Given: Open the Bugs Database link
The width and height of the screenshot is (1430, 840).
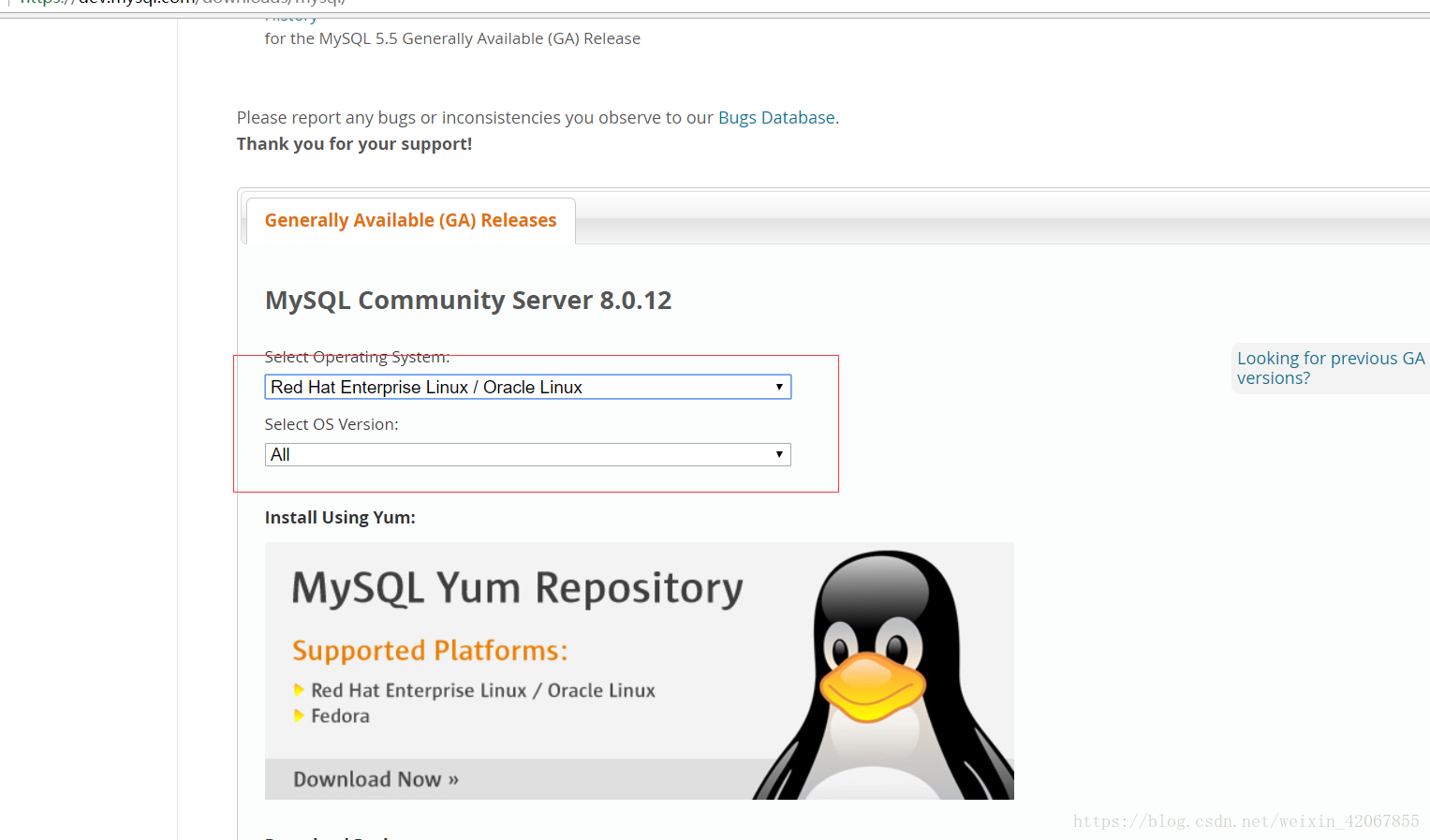Looking at the screenshot, I should pos(776,118).
